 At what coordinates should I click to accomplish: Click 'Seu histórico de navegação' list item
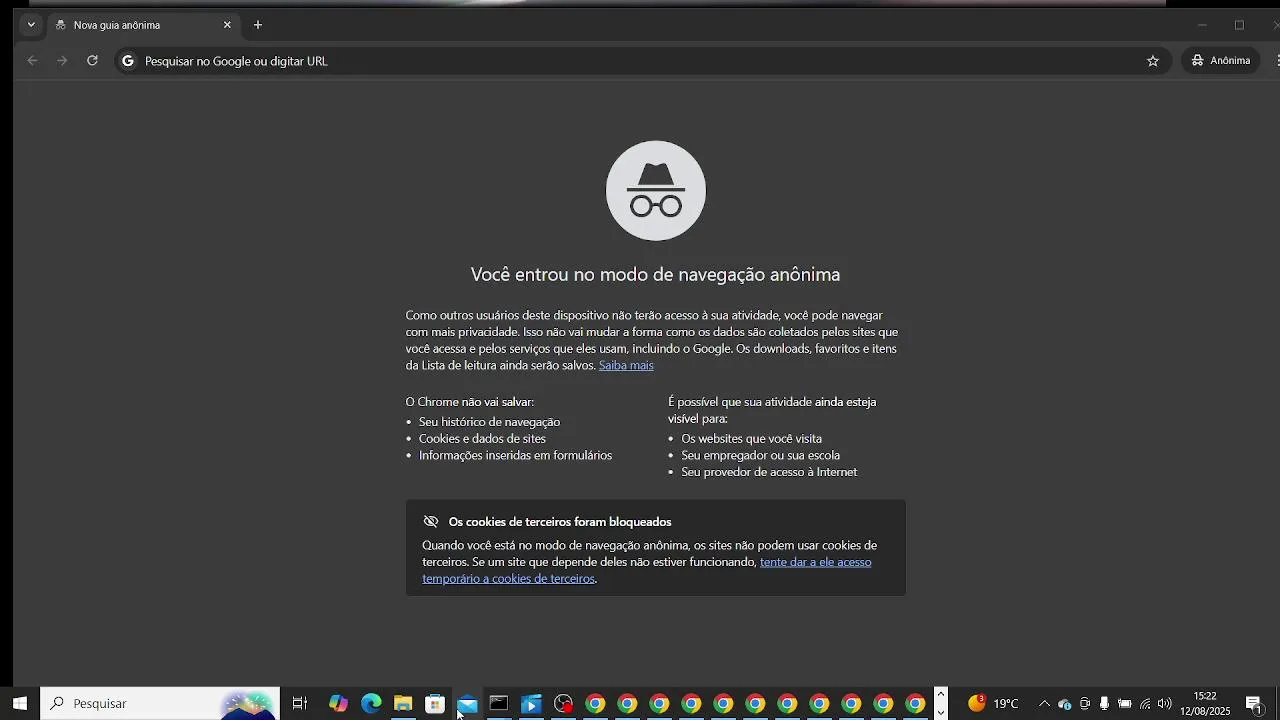(489, 422)
